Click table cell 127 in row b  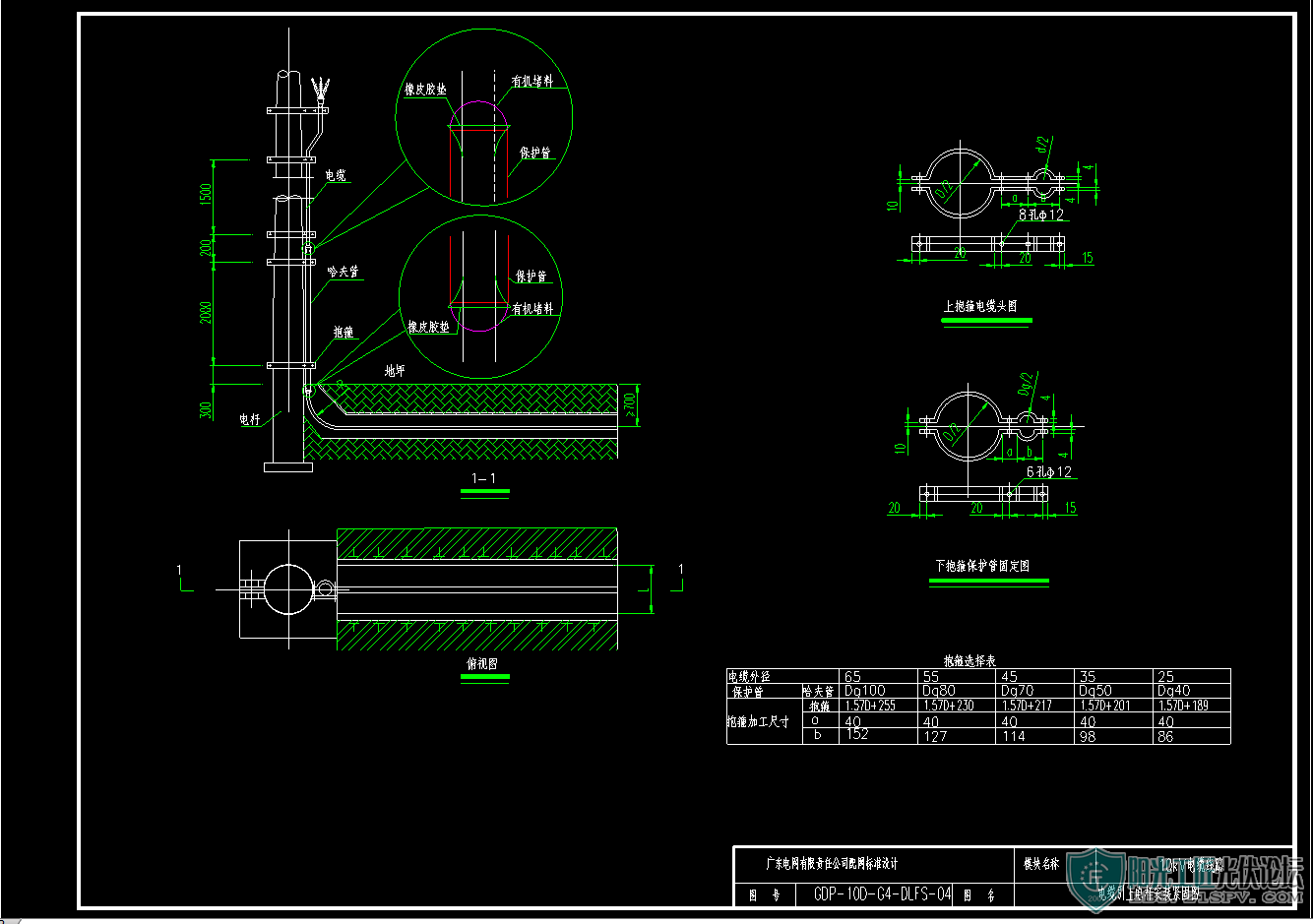(935, 736)
